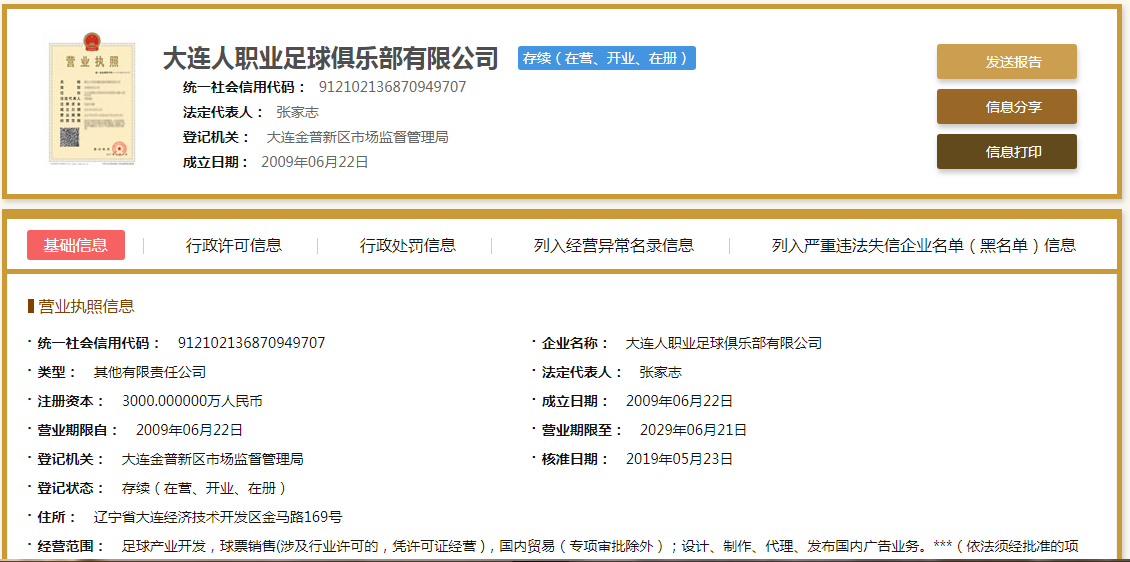Click 营业期限自 value 2009年06月22日

pos(190,430)
